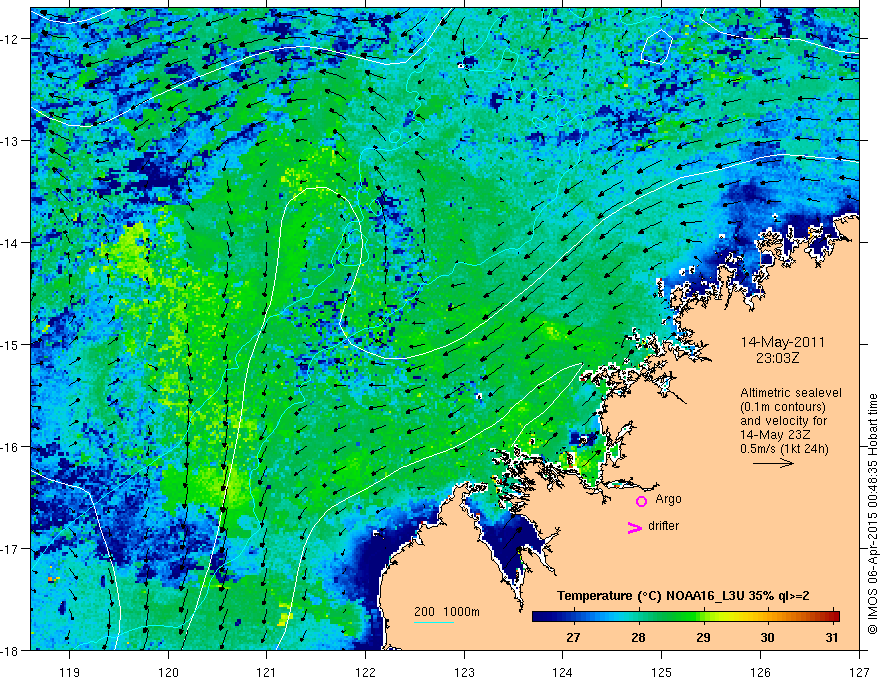
Task: Click the longitude 122 axis label
Action: pyautogui.click(x=365, y=672)
